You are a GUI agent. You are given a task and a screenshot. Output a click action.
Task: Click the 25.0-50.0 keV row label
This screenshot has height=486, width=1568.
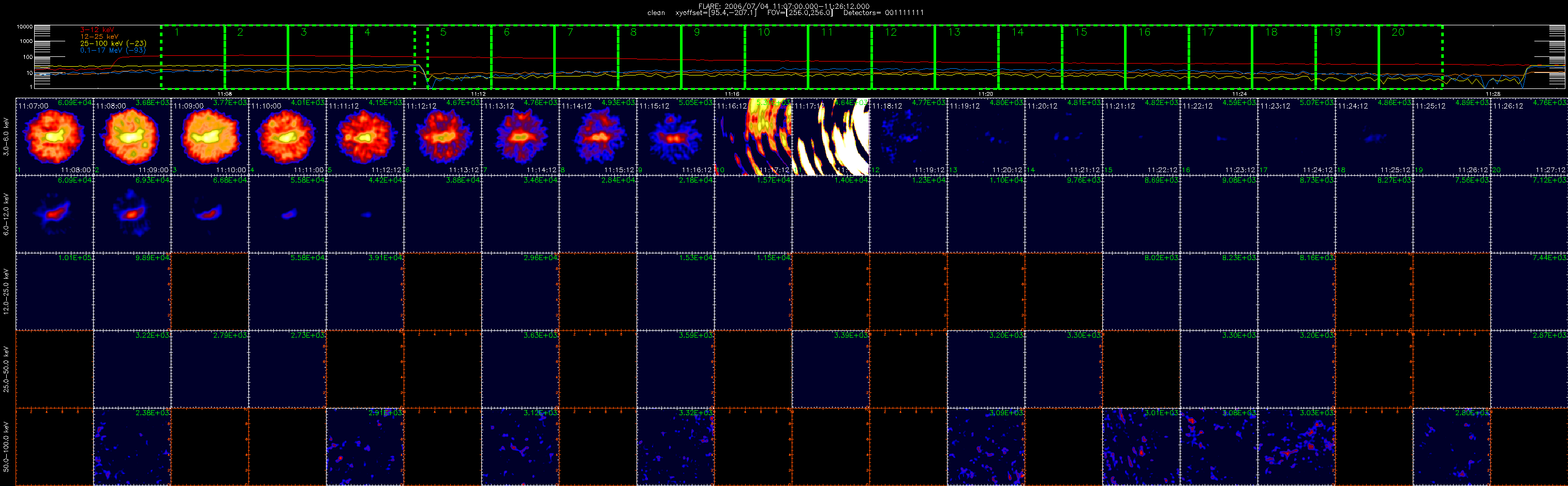[x=6, y=369]
